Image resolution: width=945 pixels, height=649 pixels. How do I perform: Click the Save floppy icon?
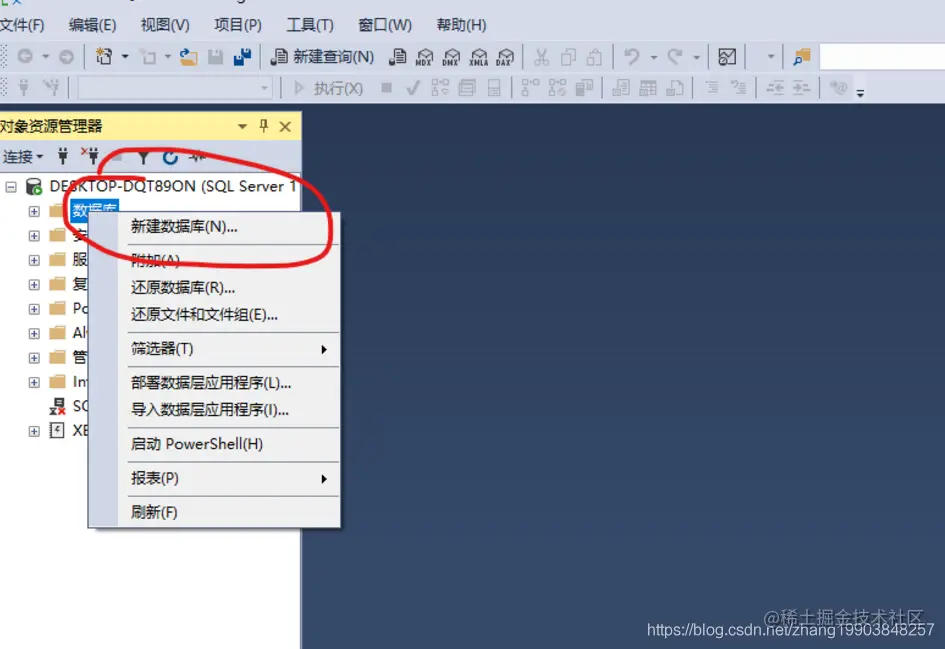(x=215, y=57)
